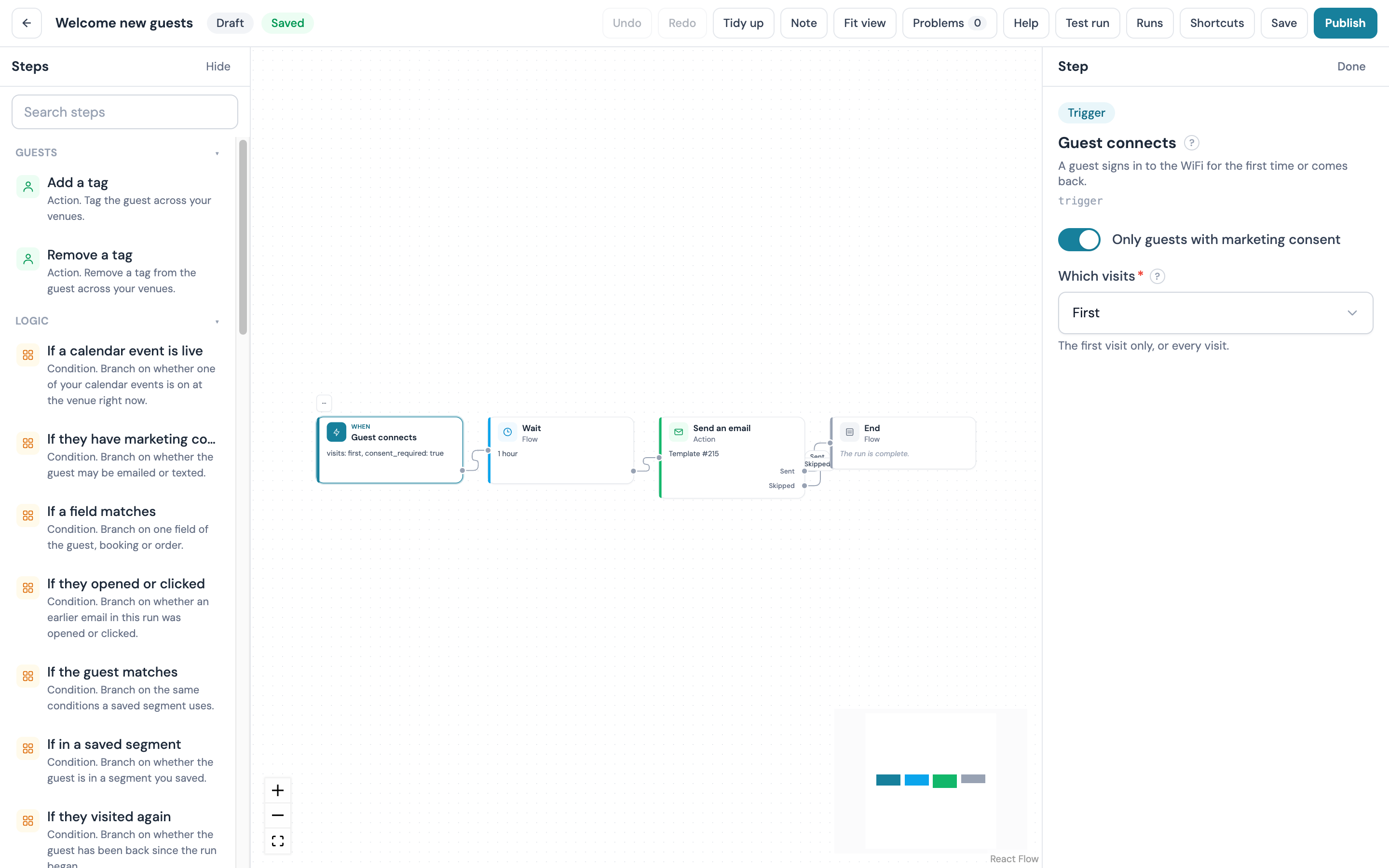Click the Search steps input field
The width and height of the screenshot is (1389, 868).
pyautogui.click(x=124, y=112)
